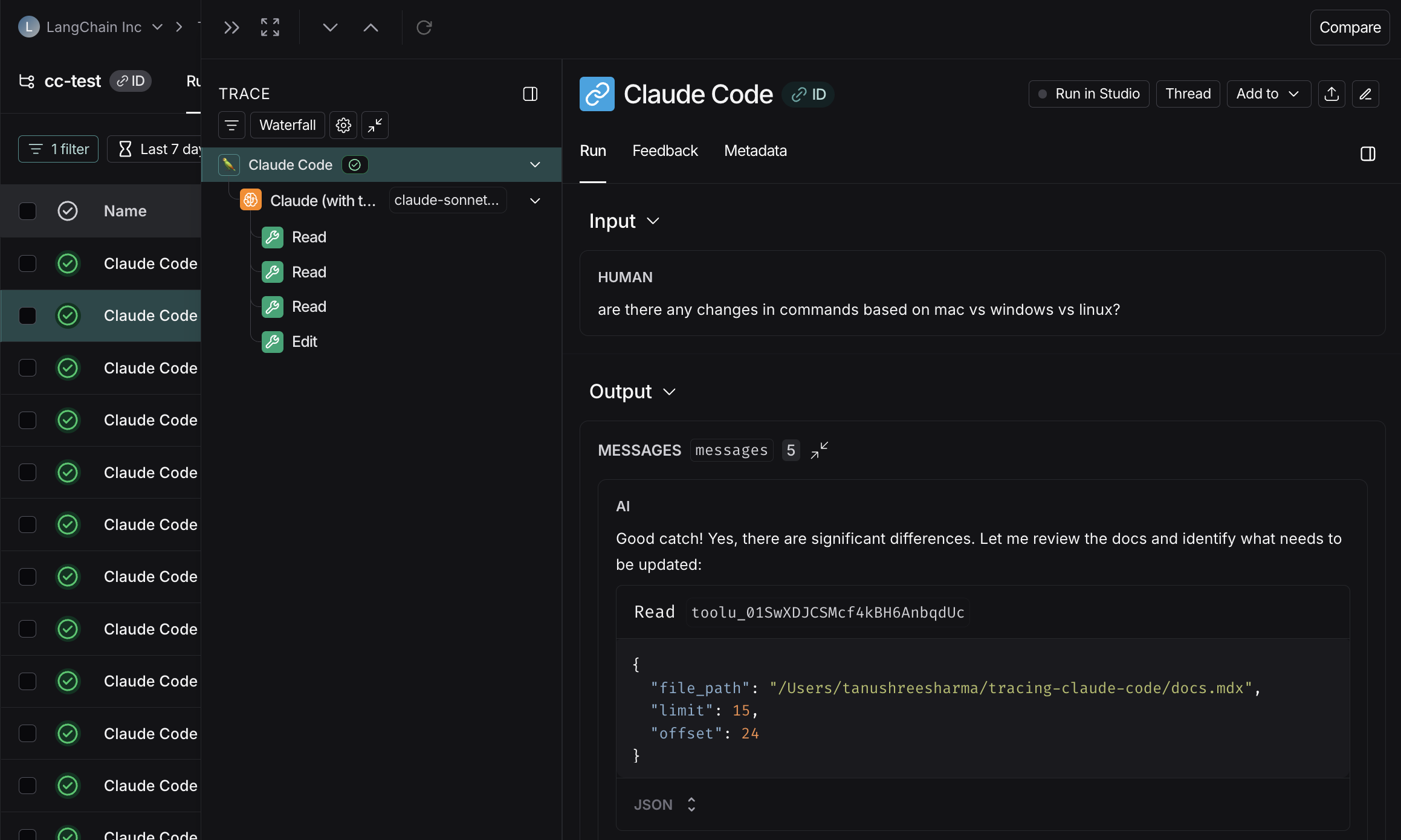Click the Compare button

[1350, 27]
